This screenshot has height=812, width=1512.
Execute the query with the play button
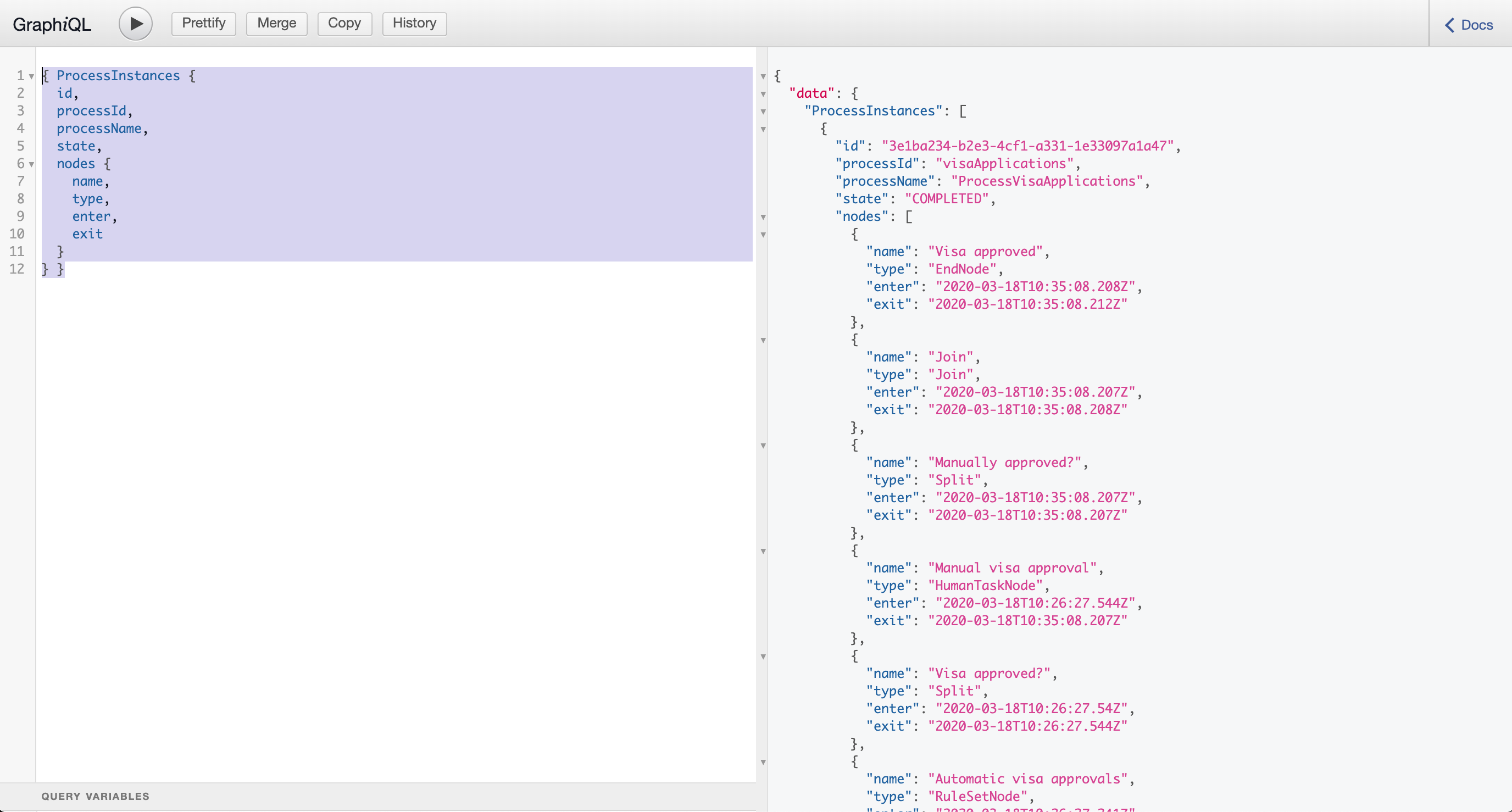(x=135, y=24)
